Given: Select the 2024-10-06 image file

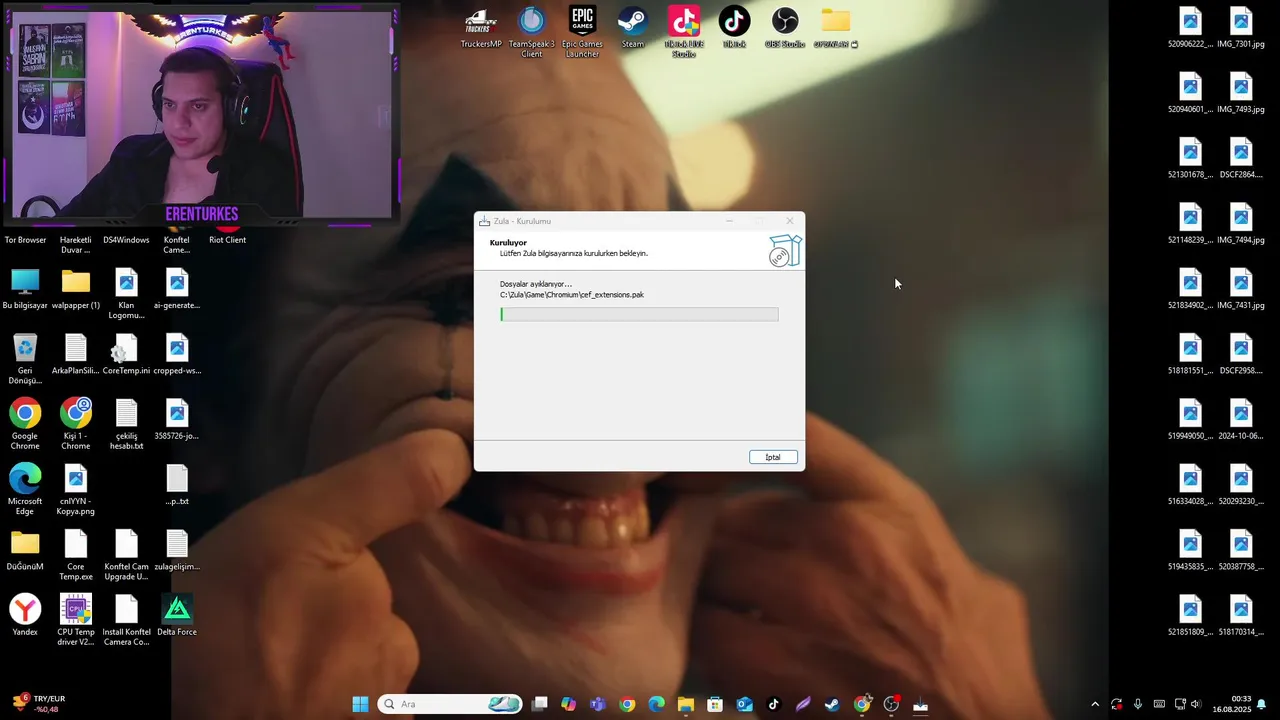Looking at the screenshot, I should [1241, 419].
